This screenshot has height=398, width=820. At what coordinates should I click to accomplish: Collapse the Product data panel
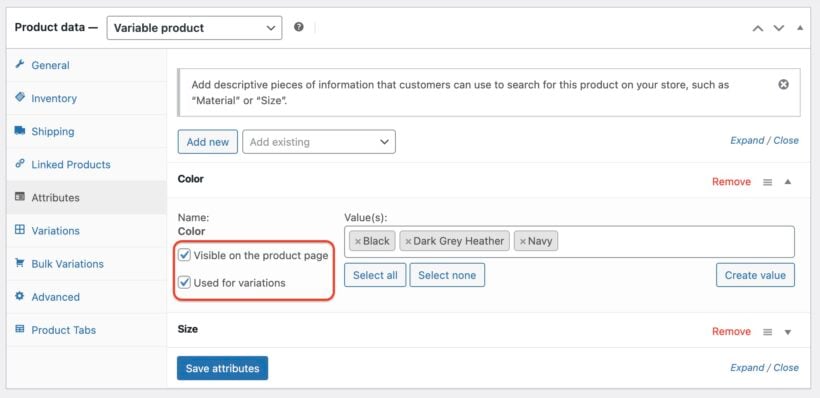[x=800, y=28]
